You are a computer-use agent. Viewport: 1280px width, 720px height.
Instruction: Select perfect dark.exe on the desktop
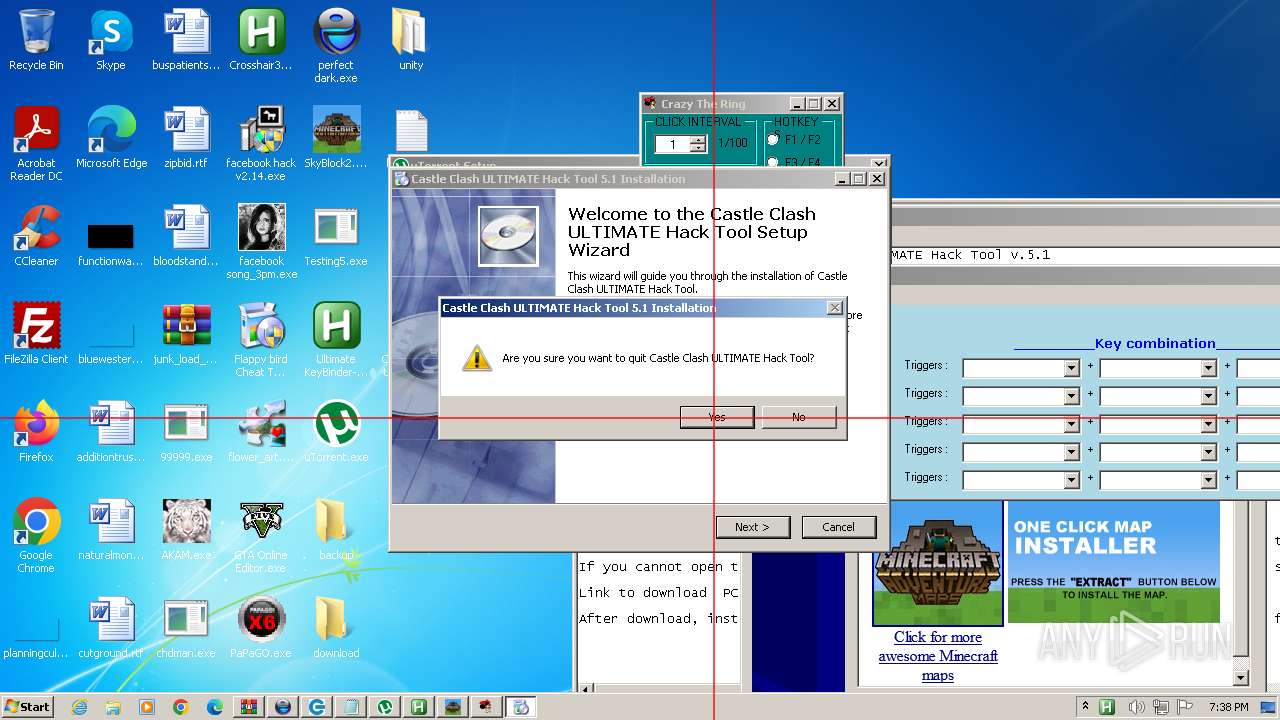pos(336,46)
